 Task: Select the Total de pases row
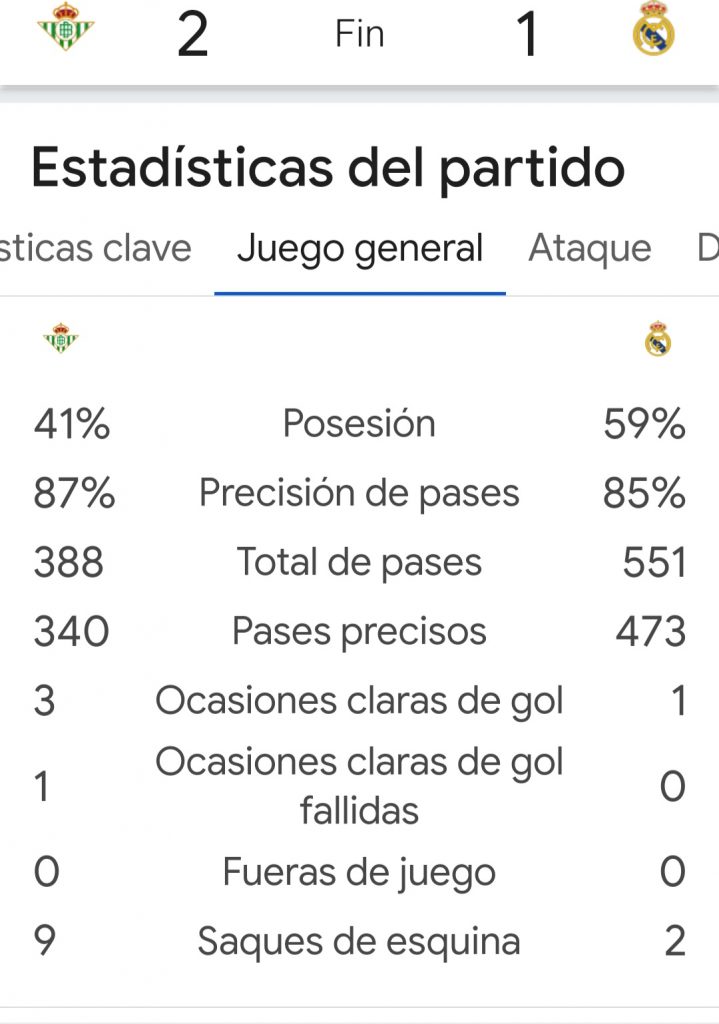pos(359,562)
